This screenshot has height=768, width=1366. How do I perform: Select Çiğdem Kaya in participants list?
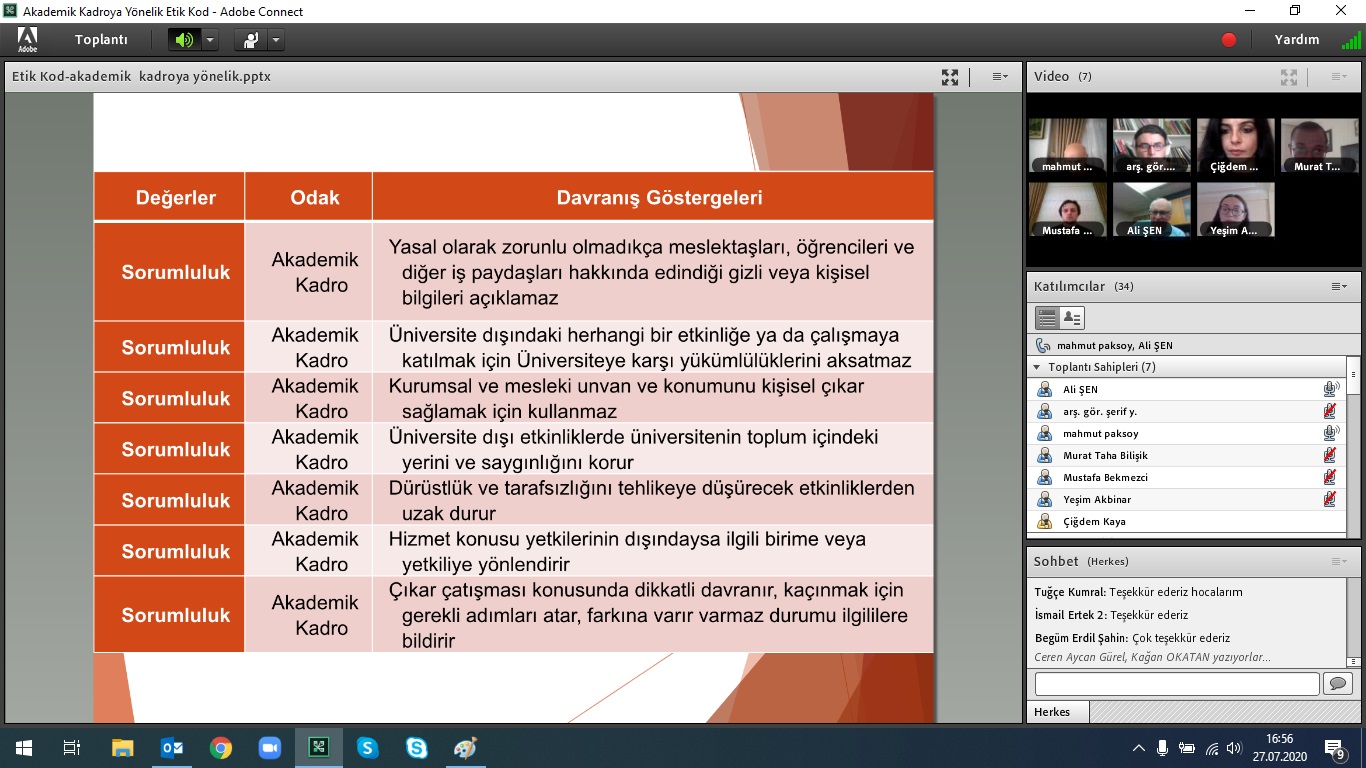point(1094,522)
